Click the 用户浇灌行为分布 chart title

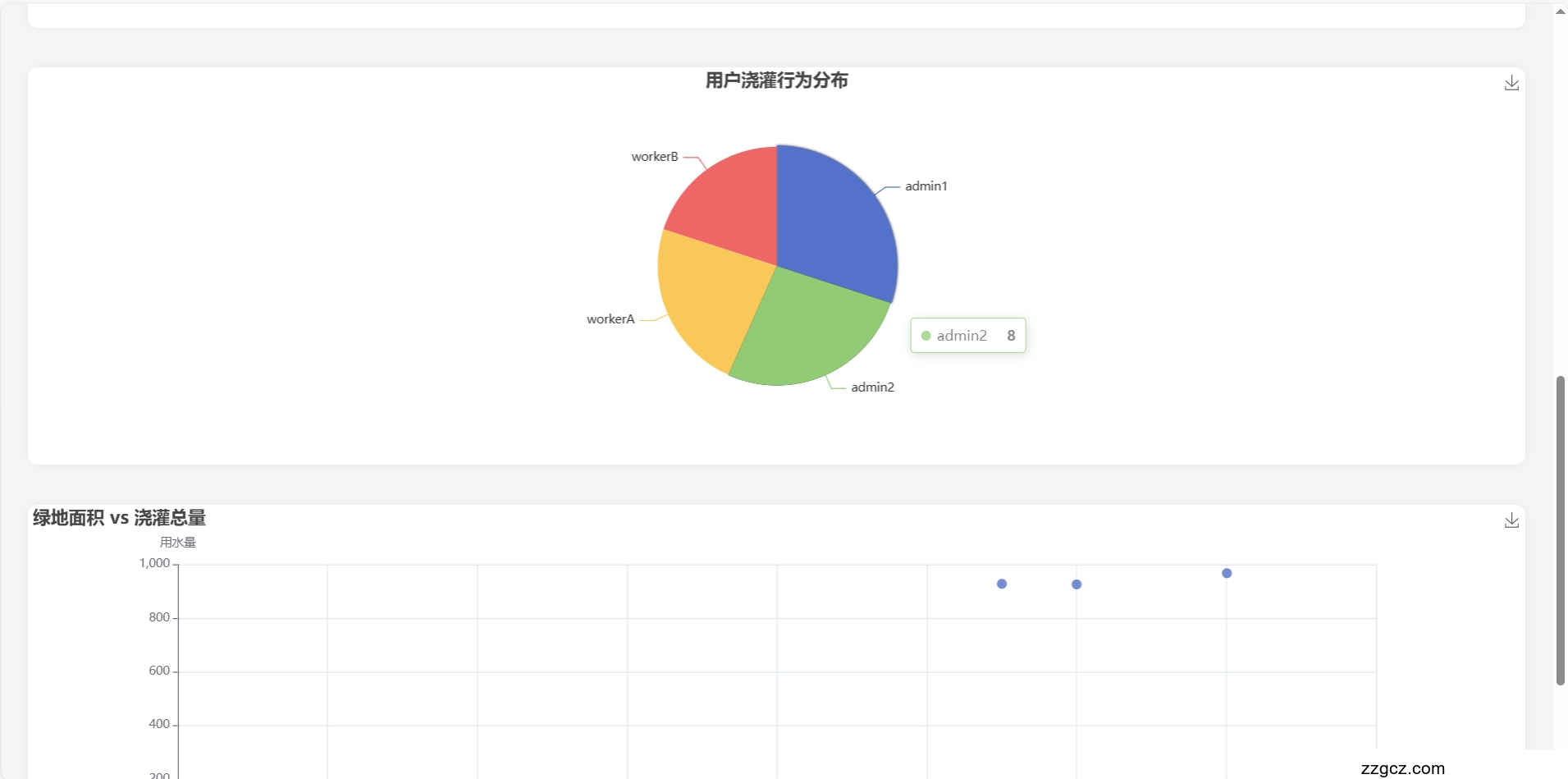coord(776,80)
